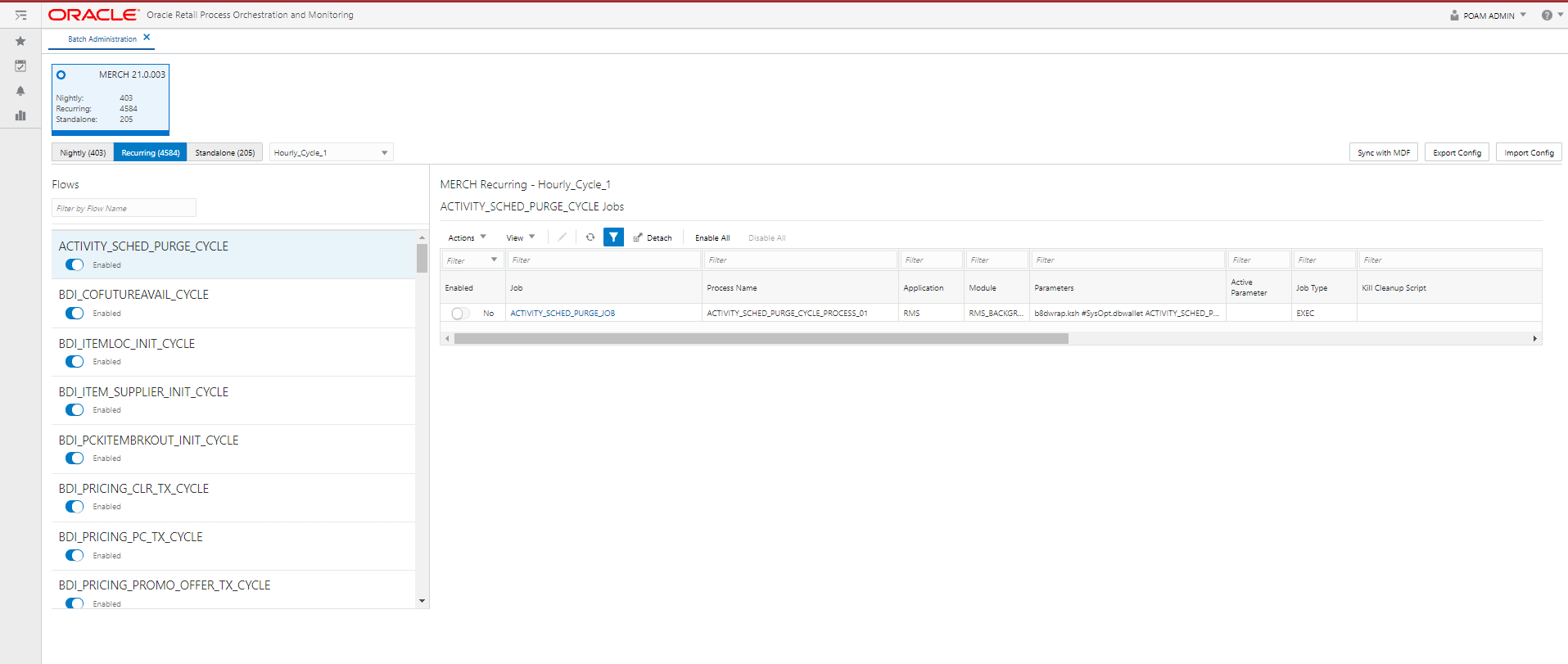
Task: Click Import Config button
Action: [x=1529, y=152]
